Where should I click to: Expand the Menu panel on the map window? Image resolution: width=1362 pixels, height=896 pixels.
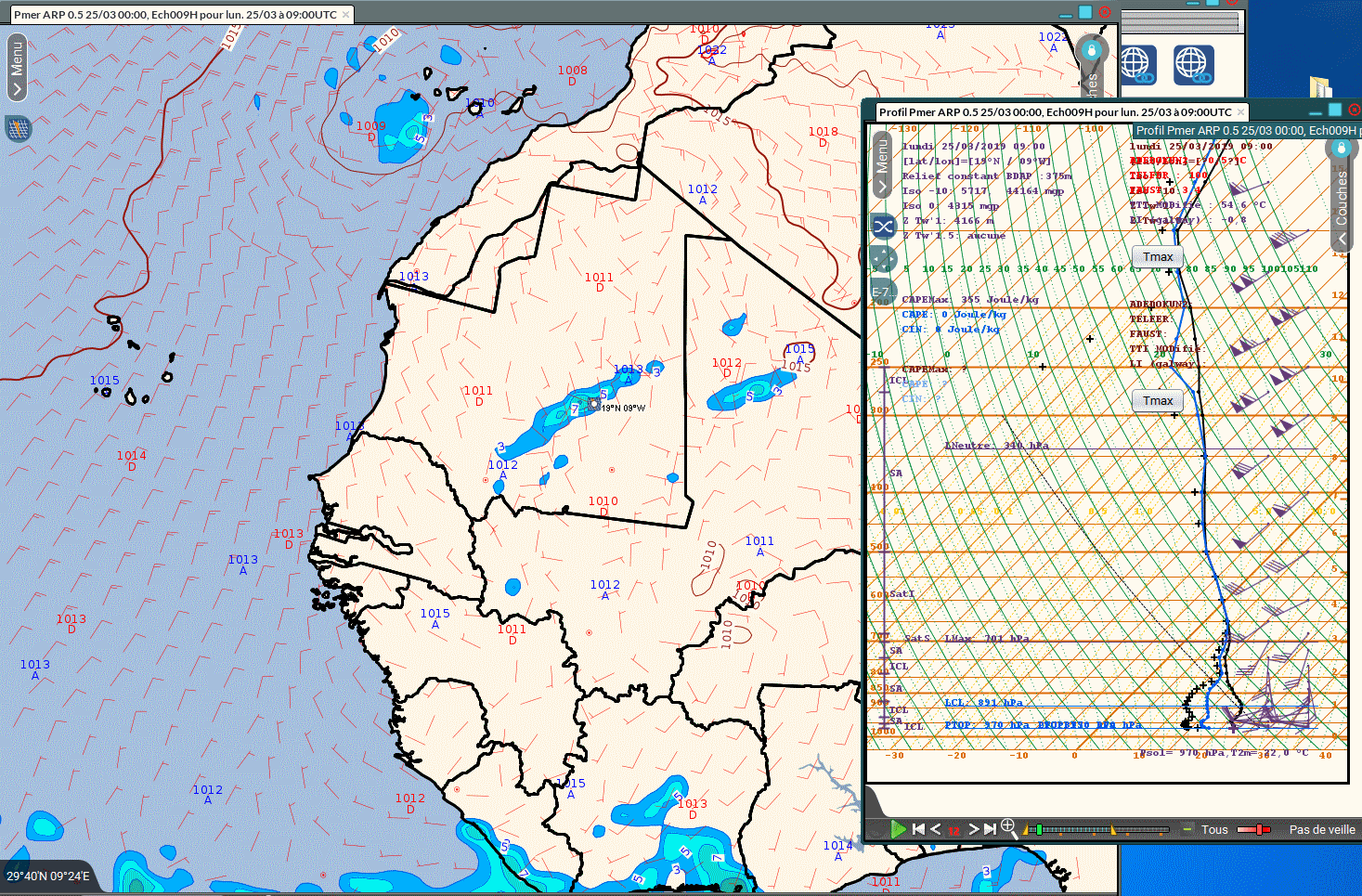click(17, 67)
